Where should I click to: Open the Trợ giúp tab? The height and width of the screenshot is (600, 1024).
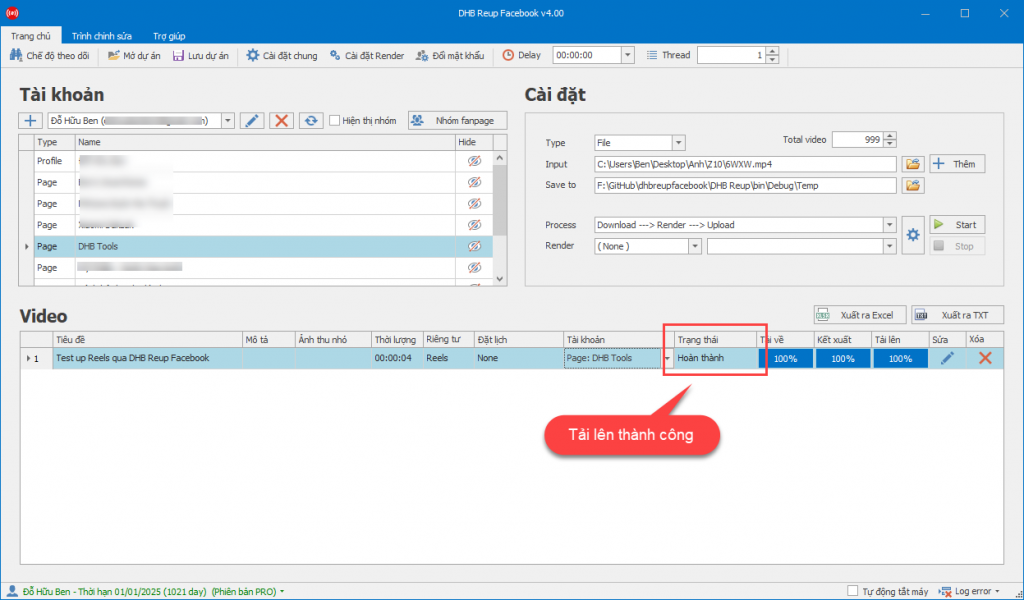click(x=169, y=36)
